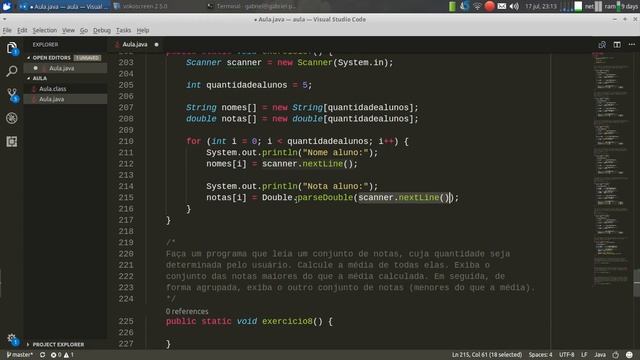Open the editor More Actions ellipsis

coord(632,44)
